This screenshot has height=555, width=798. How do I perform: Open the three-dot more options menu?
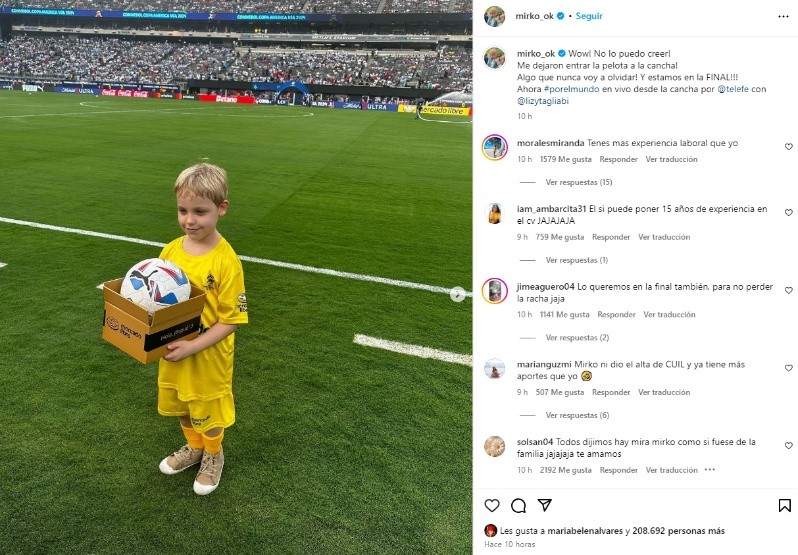coord(783,17)
